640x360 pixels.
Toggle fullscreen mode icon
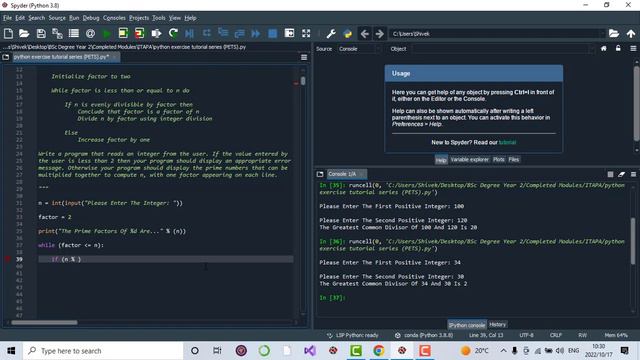point(306,33)
